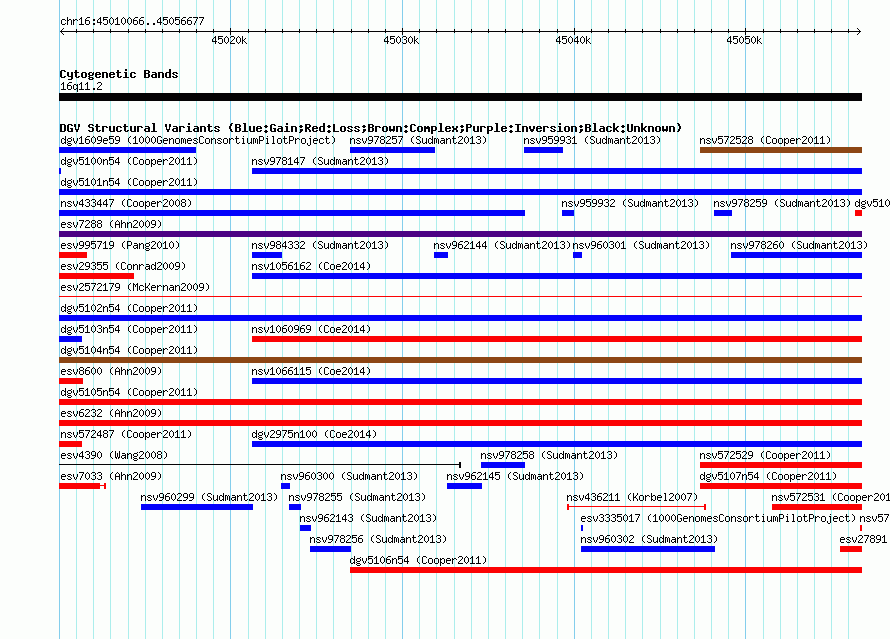Click the nsv959932 (Sudmant2013) label
The image size is (890, 639).
tap(630, 203)
